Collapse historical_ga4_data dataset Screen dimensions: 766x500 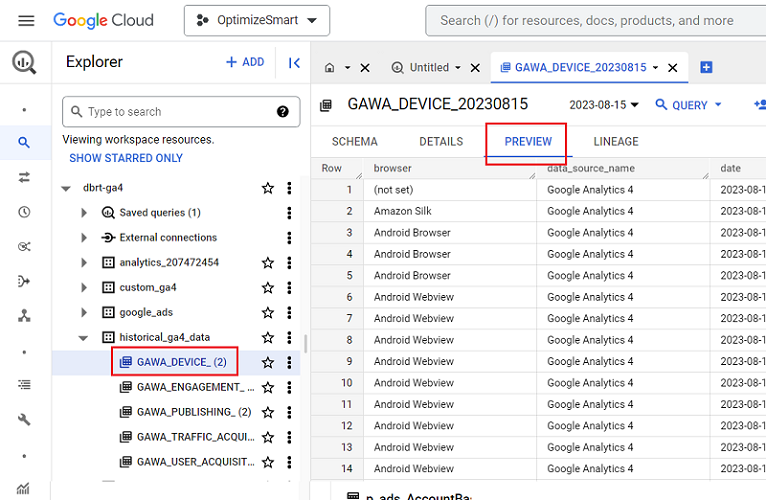(x=84, y=338)
